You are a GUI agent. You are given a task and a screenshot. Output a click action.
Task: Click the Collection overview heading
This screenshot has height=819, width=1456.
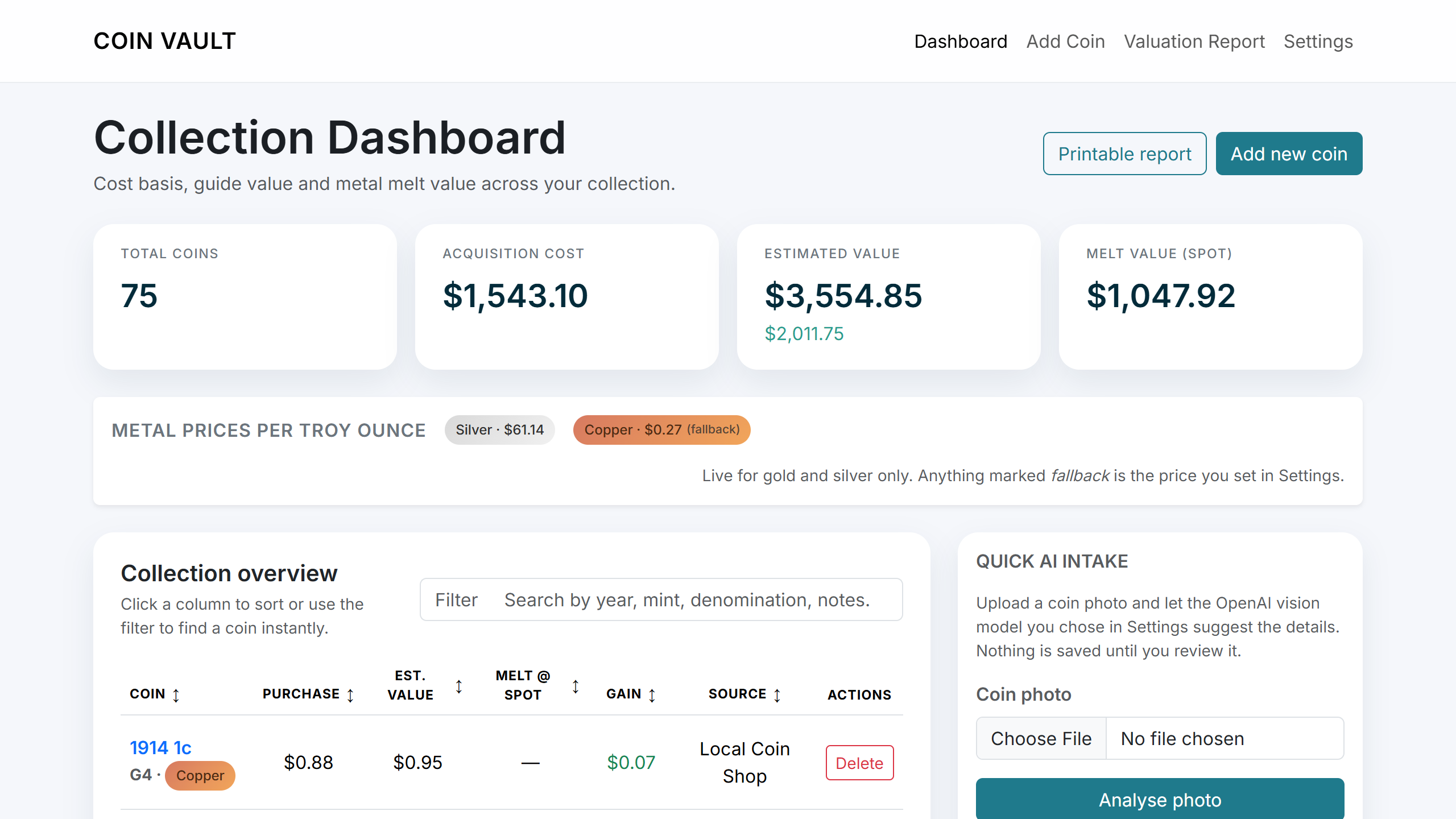pos(229,573)
